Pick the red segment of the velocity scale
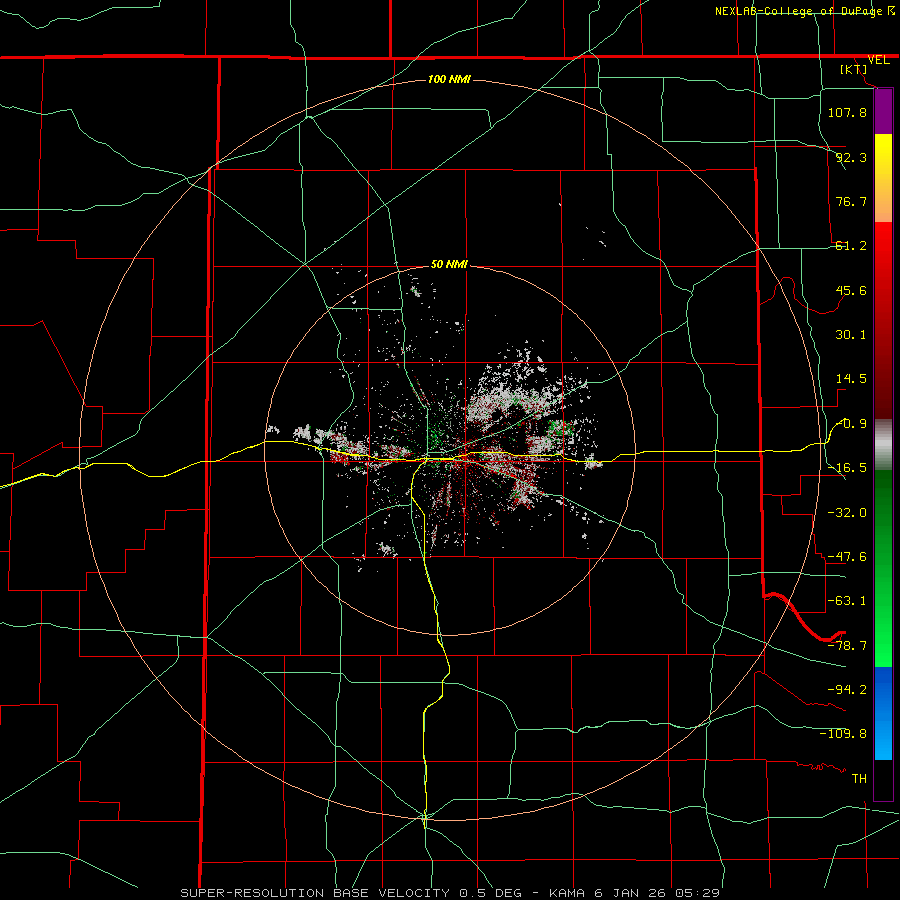This screenshot has width=900, height=900. click(x=883, y=320)
